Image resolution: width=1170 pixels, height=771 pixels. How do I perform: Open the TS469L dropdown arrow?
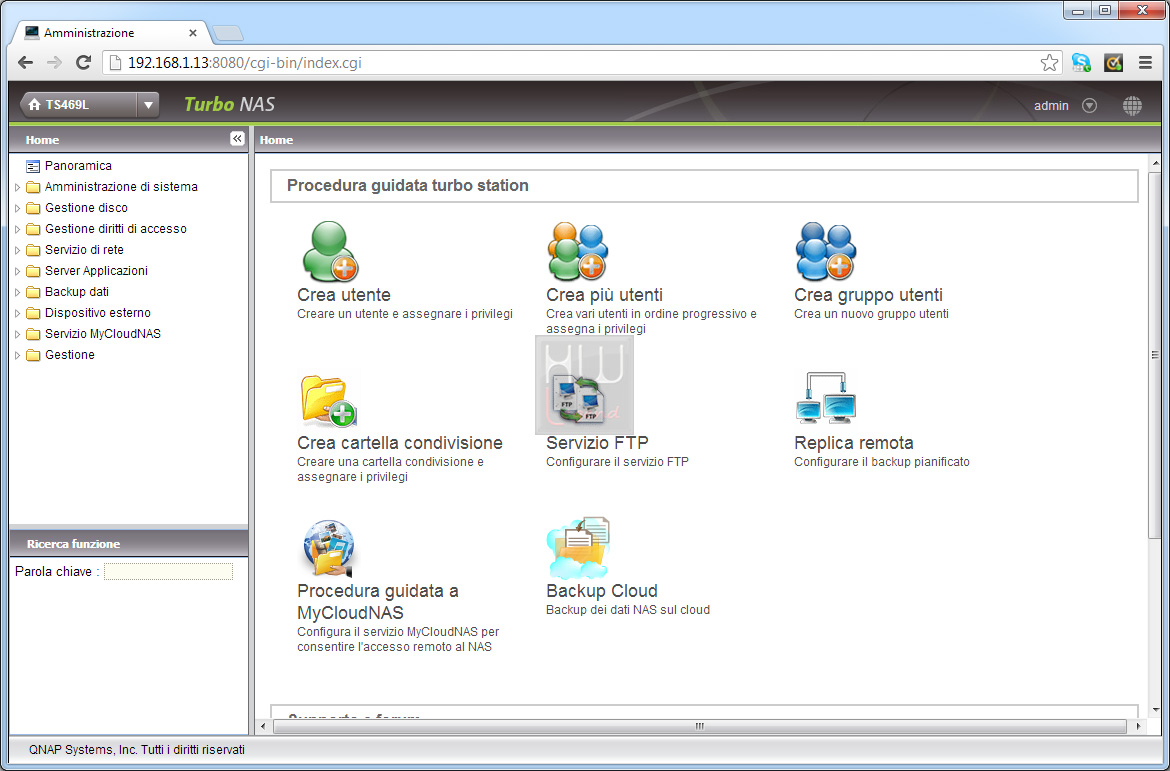click(148, 105)
